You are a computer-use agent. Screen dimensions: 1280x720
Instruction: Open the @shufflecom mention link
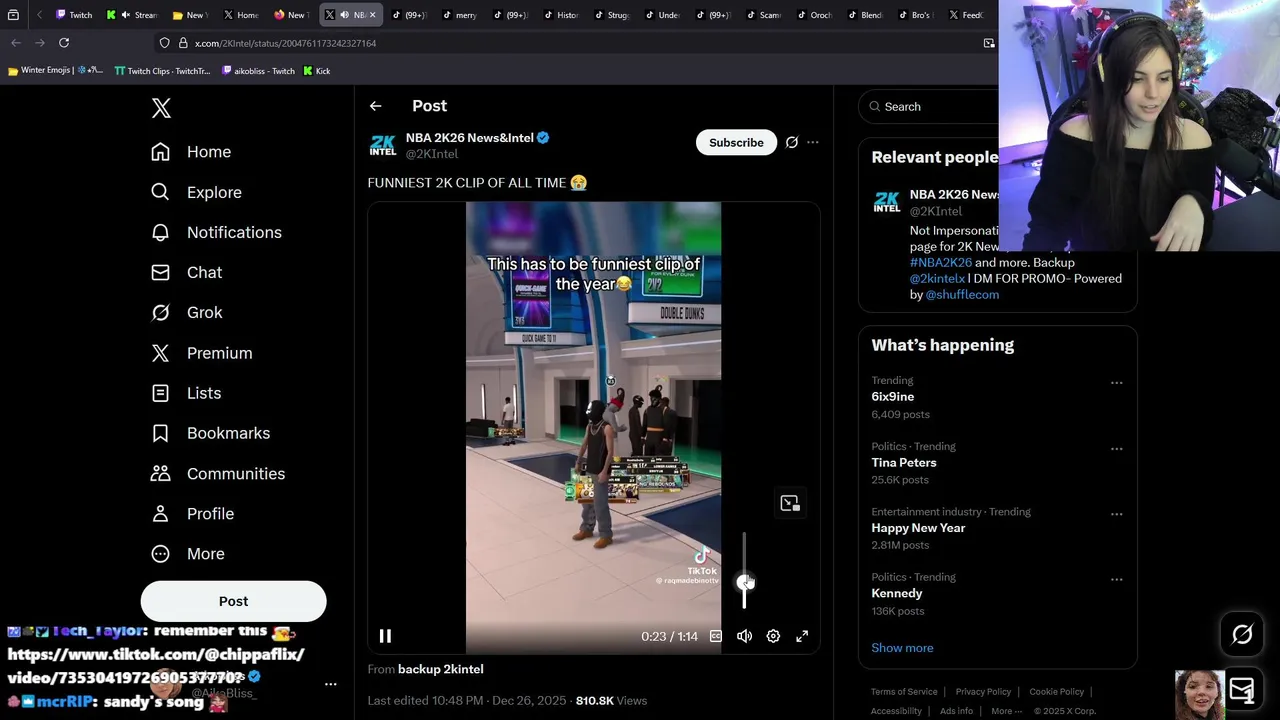tap(962, 294)
